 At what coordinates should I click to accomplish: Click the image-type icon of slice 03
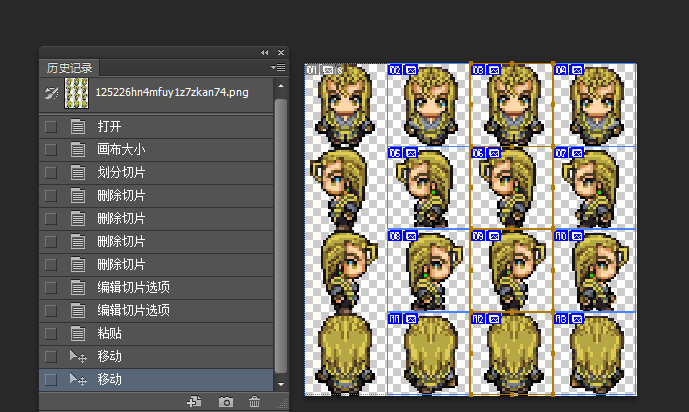pos(494,70)
